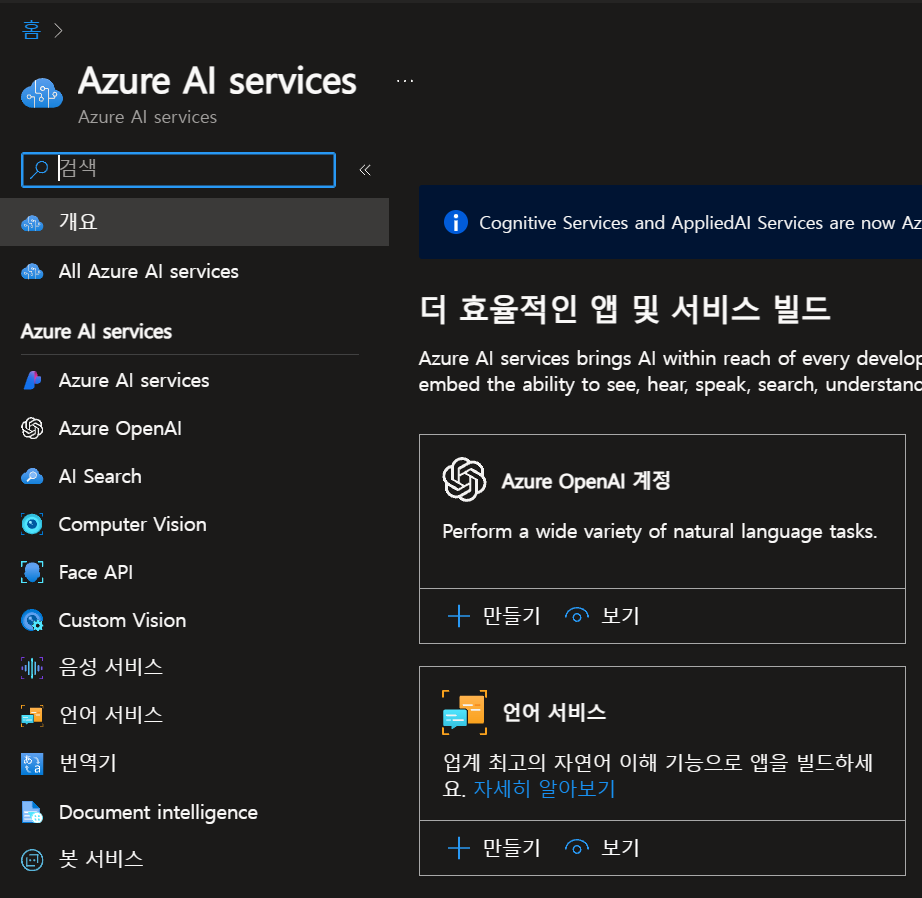Click the breadcrumb chevron after 홈

[x=58, y=31]
